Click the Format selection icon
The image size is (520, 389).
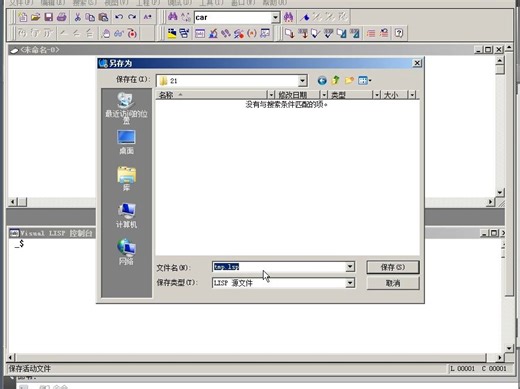[x=354, y=33]
